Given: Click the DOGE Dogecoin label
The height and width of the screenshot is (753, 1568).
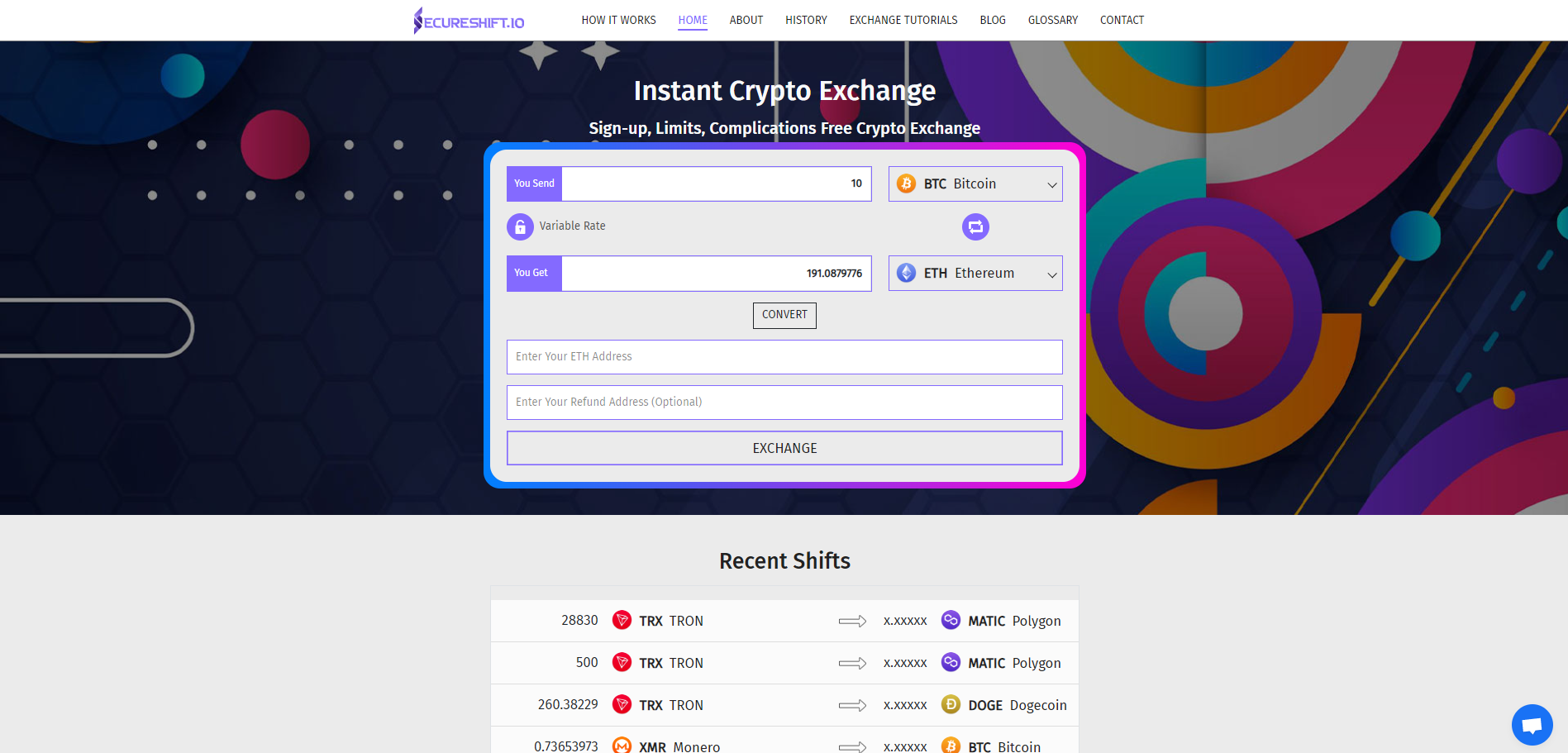Looking at the screenshot, I should tap(1018, 705).
